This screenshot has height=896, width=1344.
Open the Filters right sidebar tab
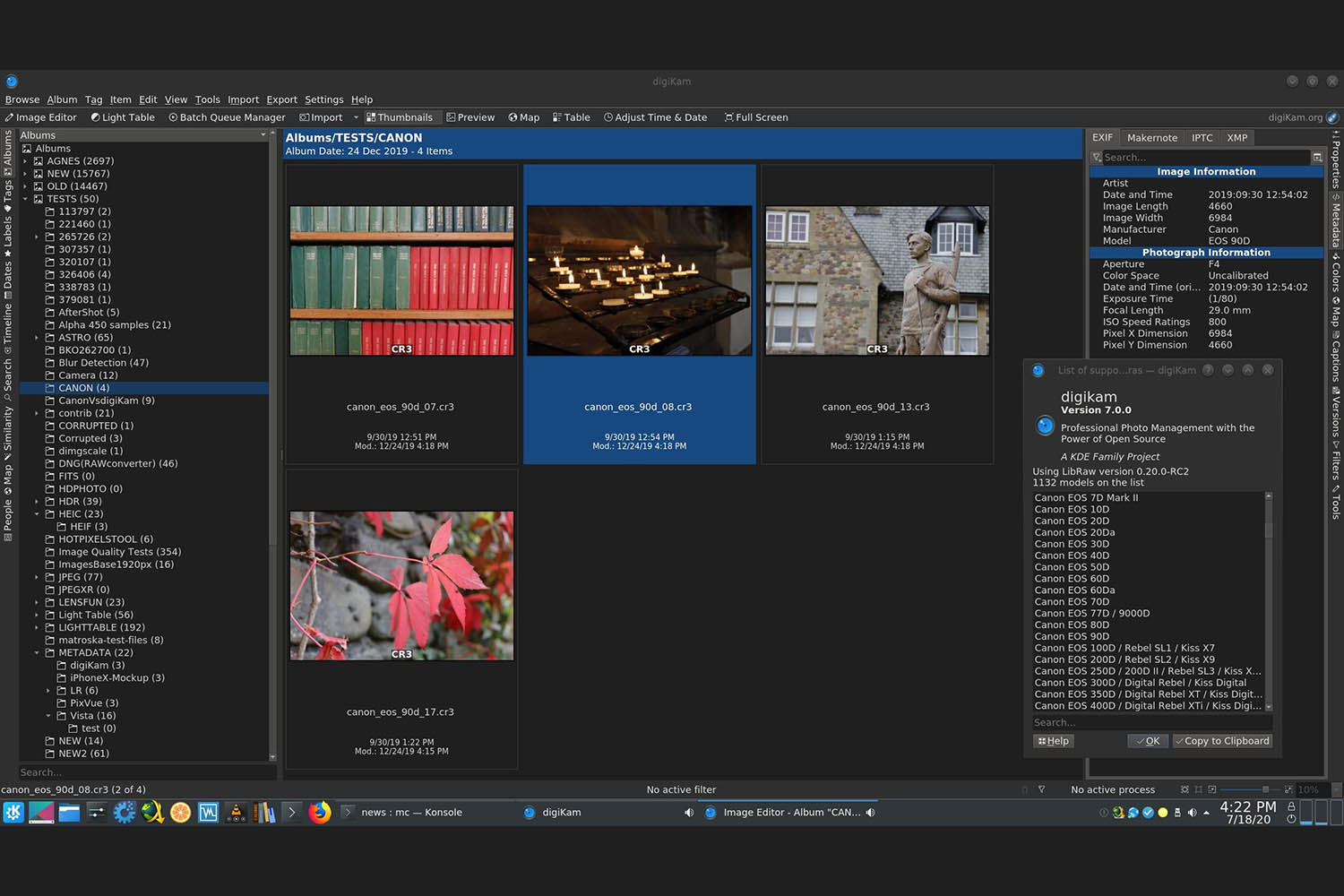[x=1336, y=461]
